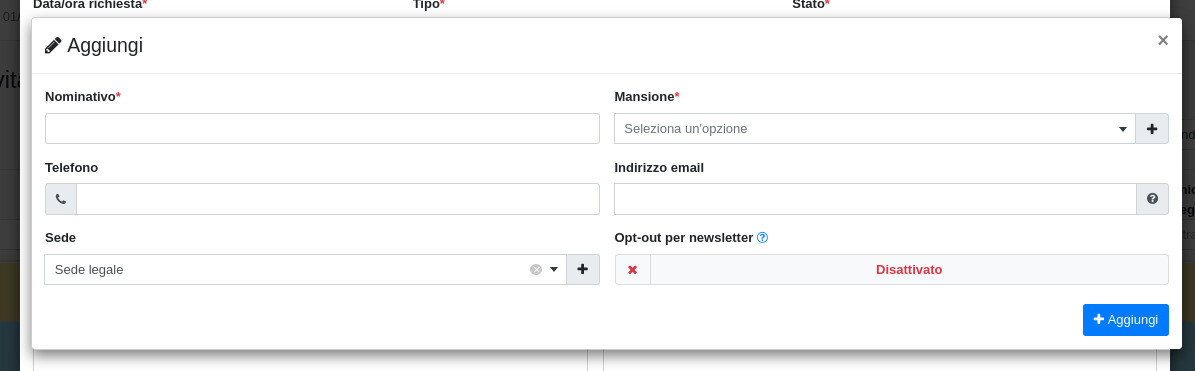
Task: Click the Opt-out per newsletter label text
Action: (684, 238)
